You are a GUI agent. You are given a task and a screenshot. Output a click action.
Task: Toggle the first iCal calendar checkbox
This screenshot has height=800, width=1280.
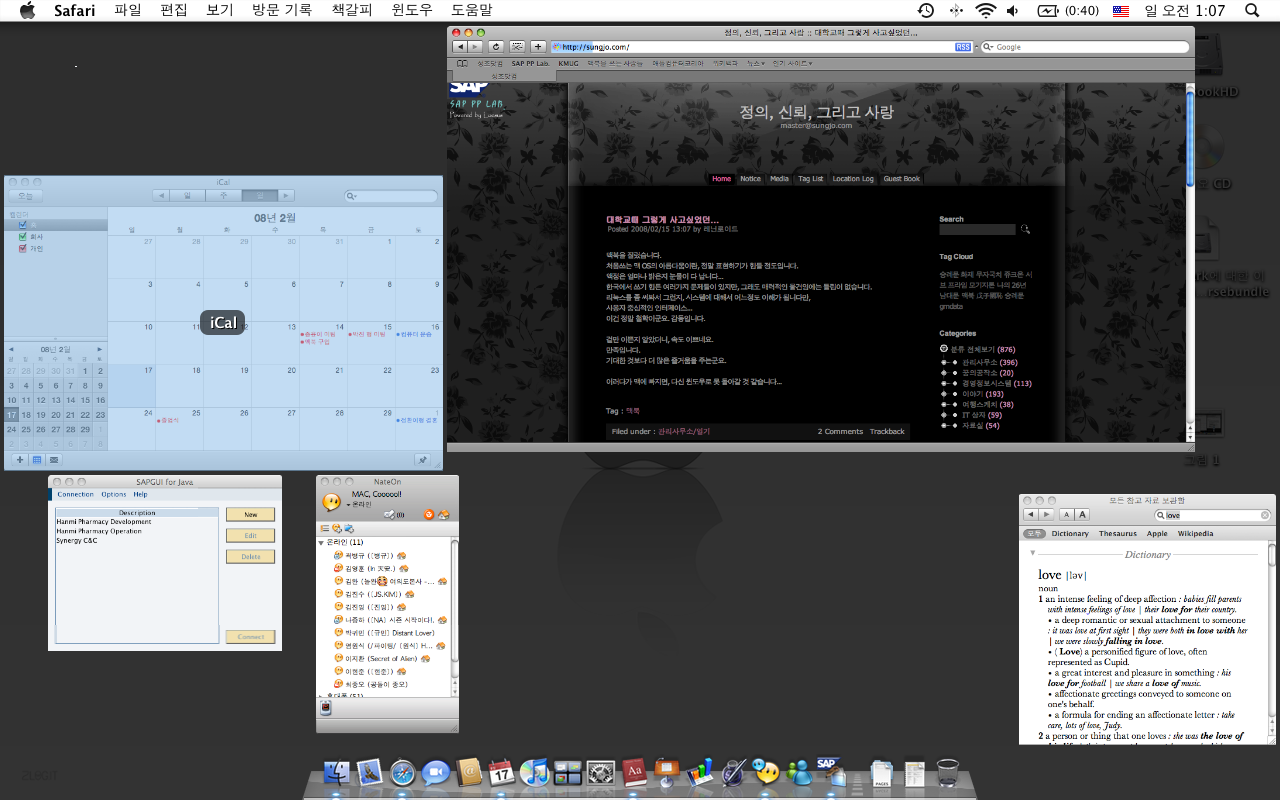[23, 225]
